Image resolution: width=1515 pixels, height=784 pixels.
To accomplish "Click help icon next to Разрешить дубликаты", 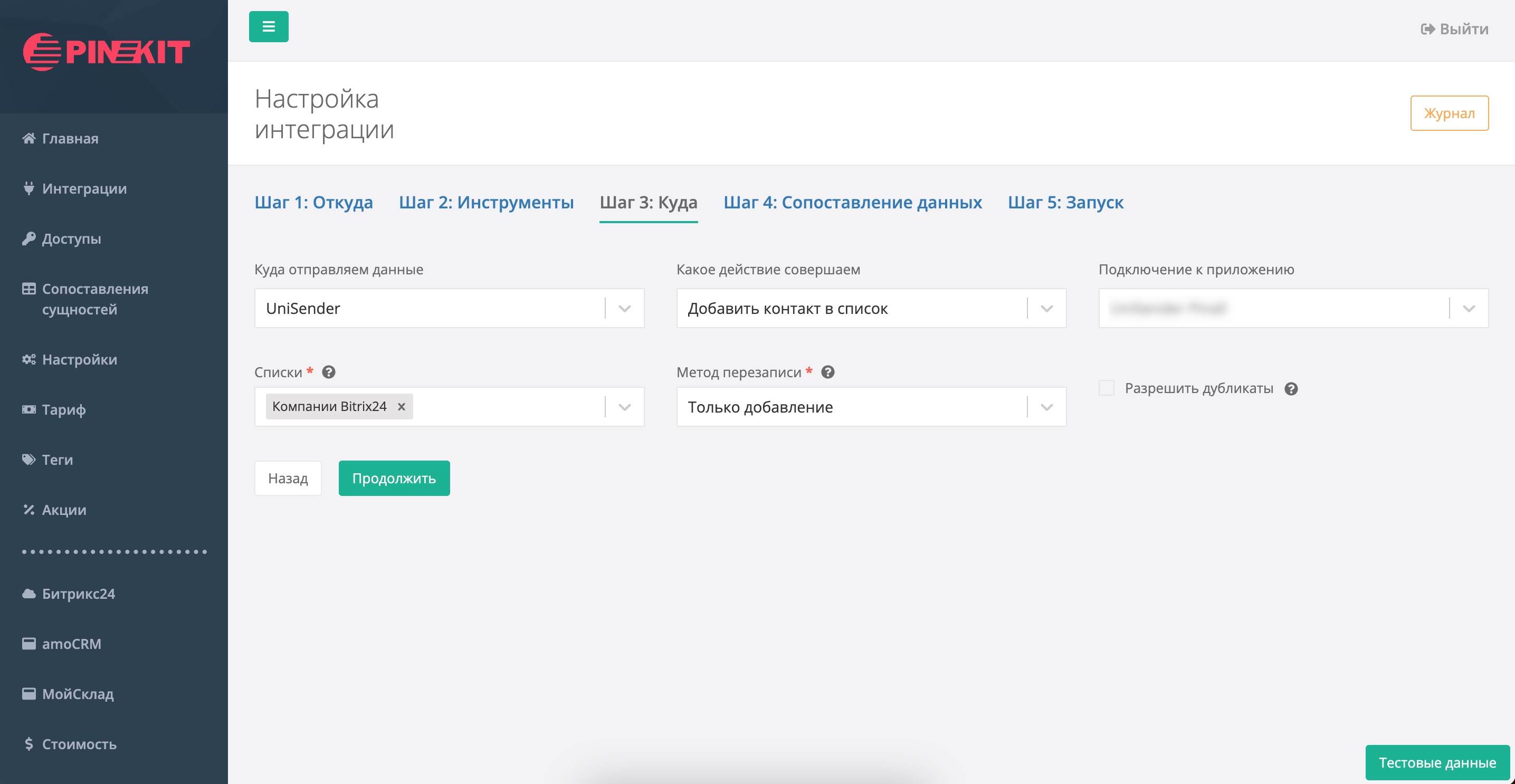I will [x=1291, y=389].
